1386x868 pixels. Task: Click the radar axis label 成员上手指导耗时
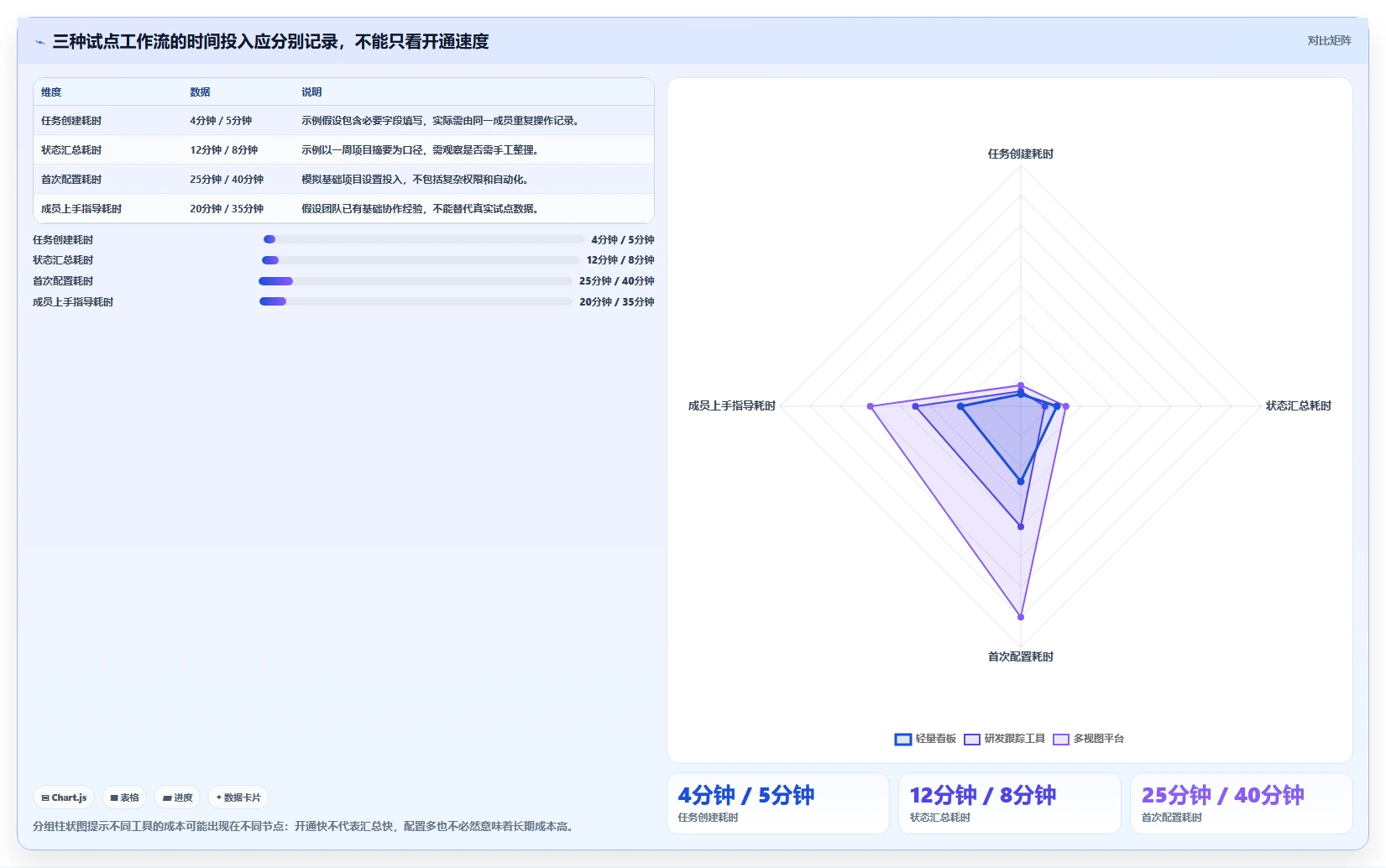(731, 406)
